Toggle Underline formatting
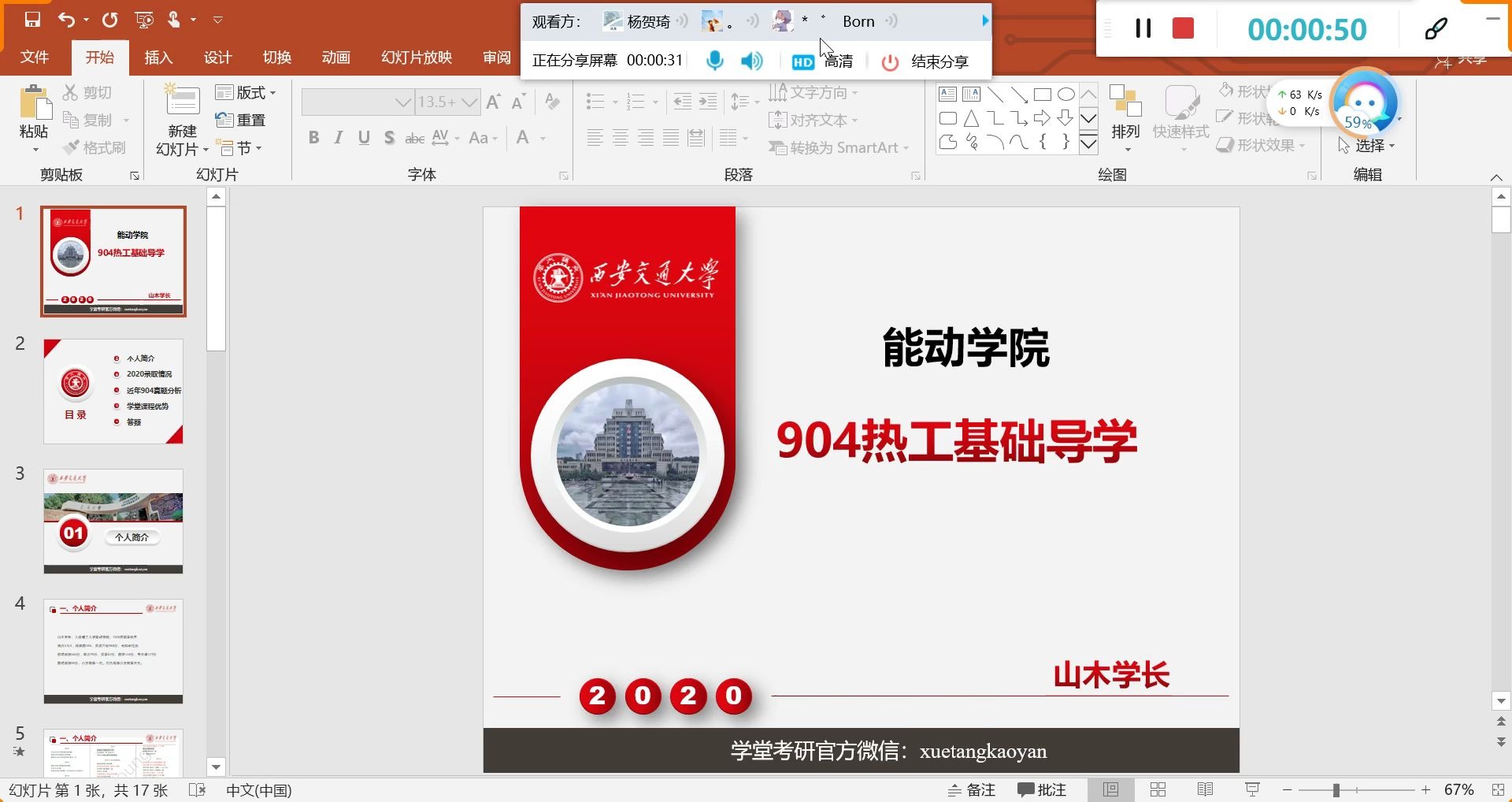Screen dimensions: 1512x802 [364, 138]
